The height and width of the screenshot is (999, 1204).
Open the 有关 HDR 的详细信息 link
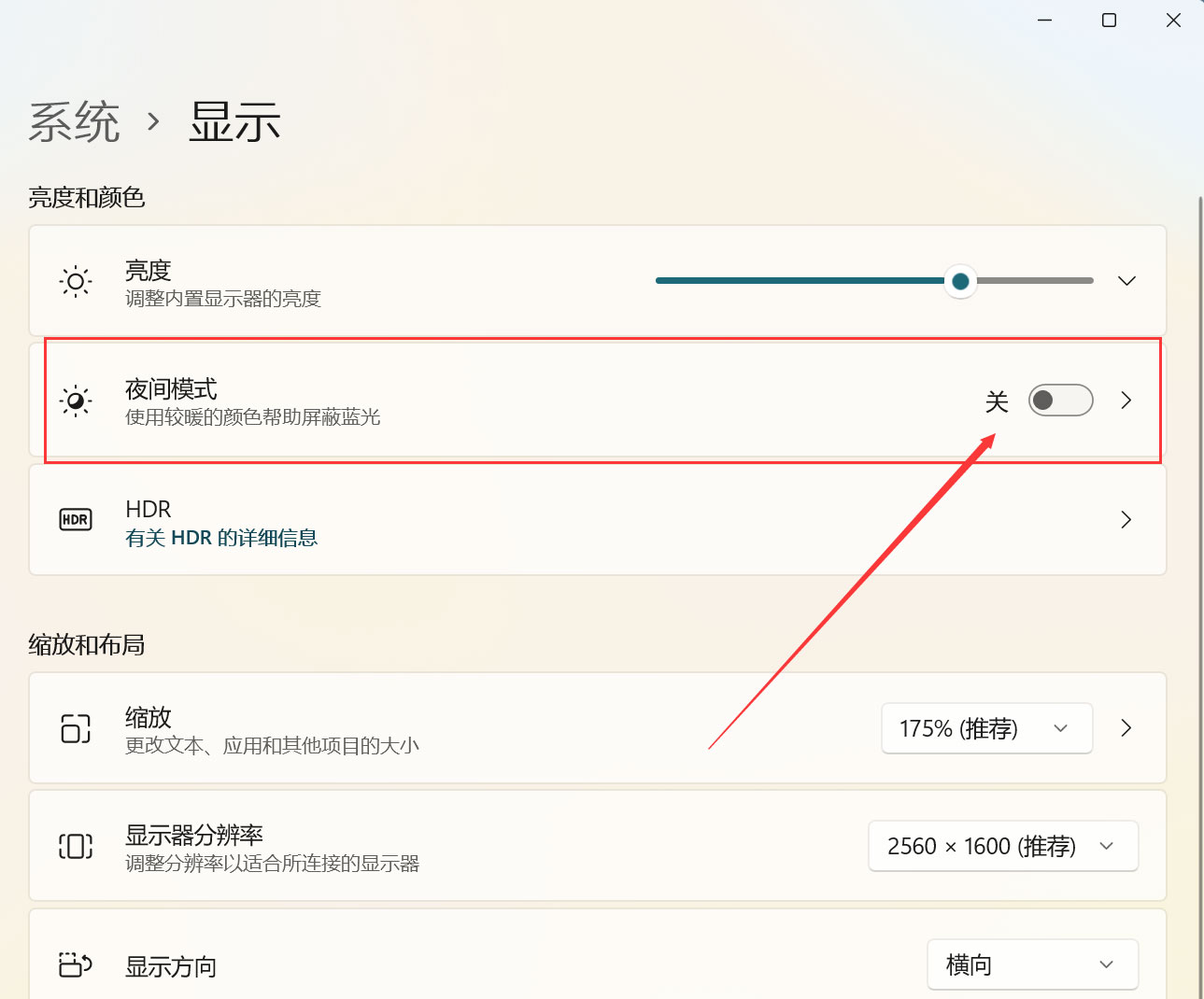point(221,538)
